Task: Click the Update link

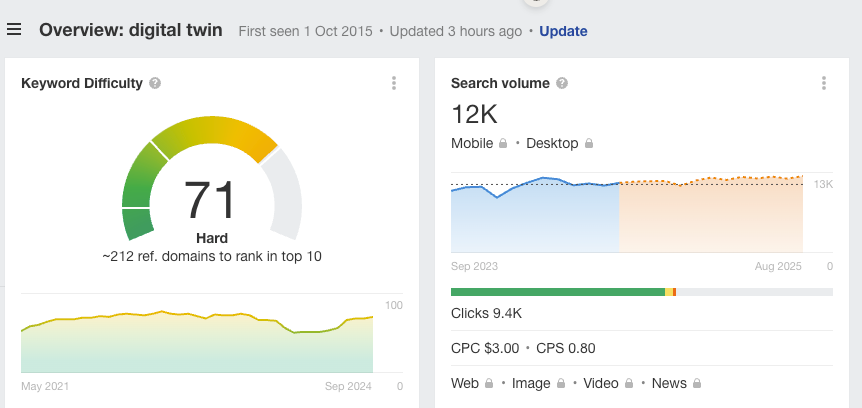Action: coord(563,31)
